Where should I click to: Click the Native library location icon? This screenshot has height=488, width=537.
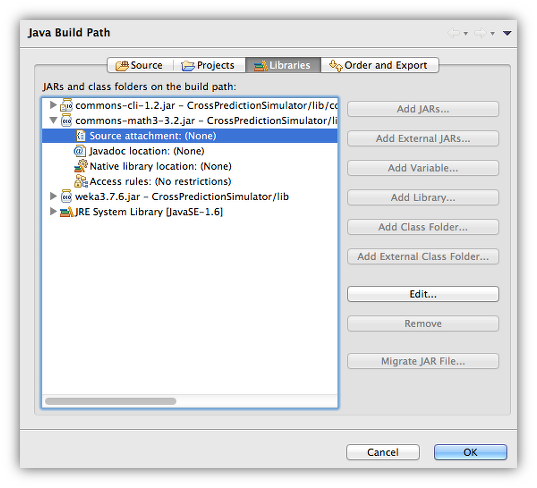(81, 166)
